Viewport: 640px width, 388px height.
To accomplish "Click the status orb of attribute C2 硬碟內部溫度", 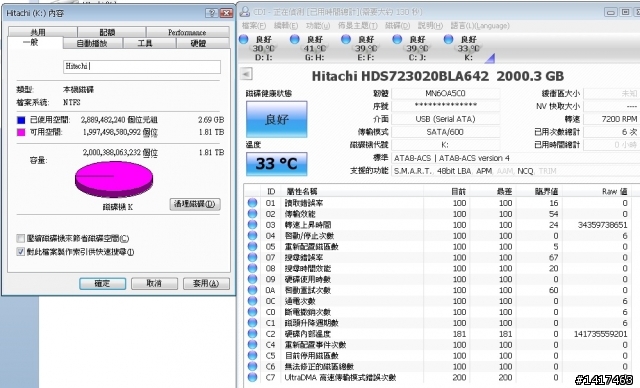I will click(x=252, y=333).
